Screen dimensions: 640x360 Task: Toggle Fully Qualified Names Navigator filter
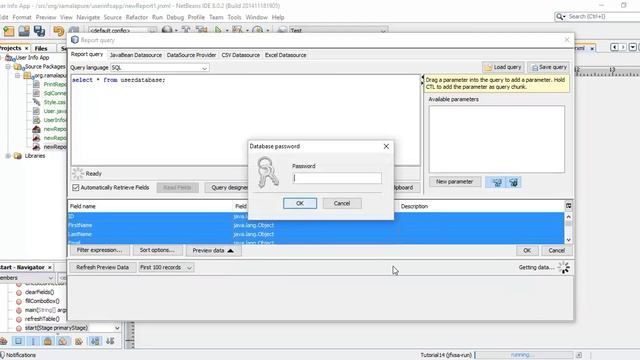pos(78,341)
